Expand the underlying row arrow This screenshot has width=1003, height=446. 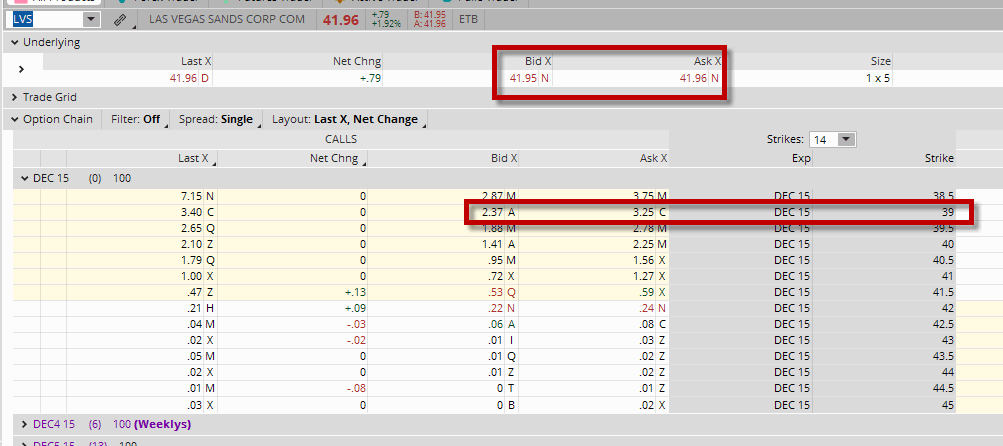click(x=20, y=69)
